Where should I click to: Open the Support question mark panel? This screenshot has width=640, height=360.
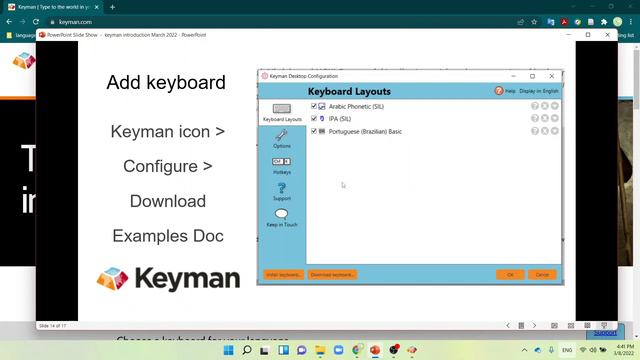[282, 191]
